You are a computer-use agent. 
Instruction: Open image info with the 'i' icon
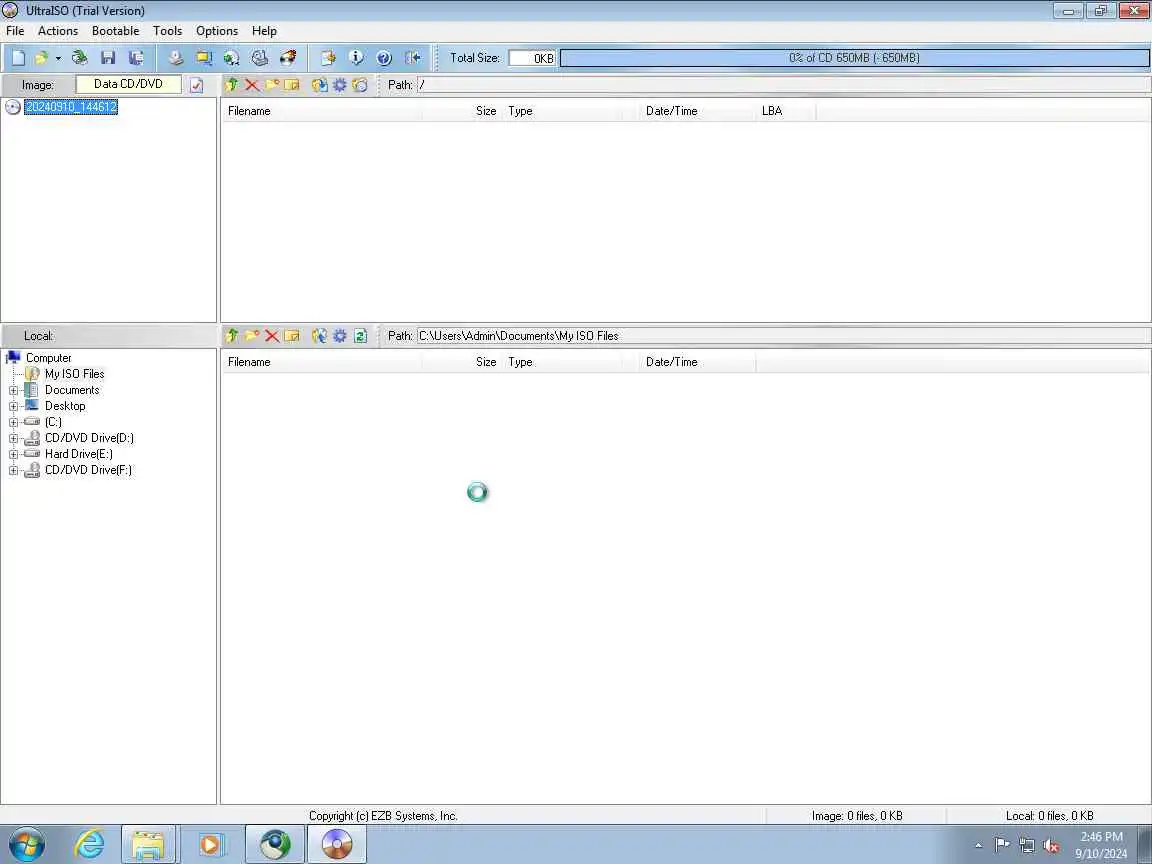coord(356,58)
